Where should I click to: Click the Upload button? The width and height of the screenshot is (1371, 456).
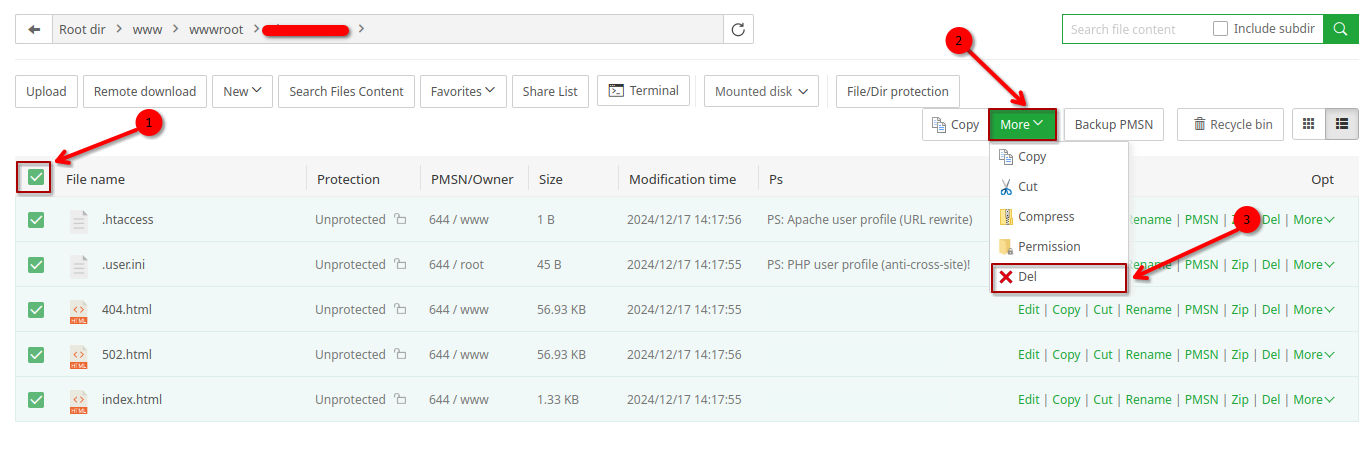[46, 91]
